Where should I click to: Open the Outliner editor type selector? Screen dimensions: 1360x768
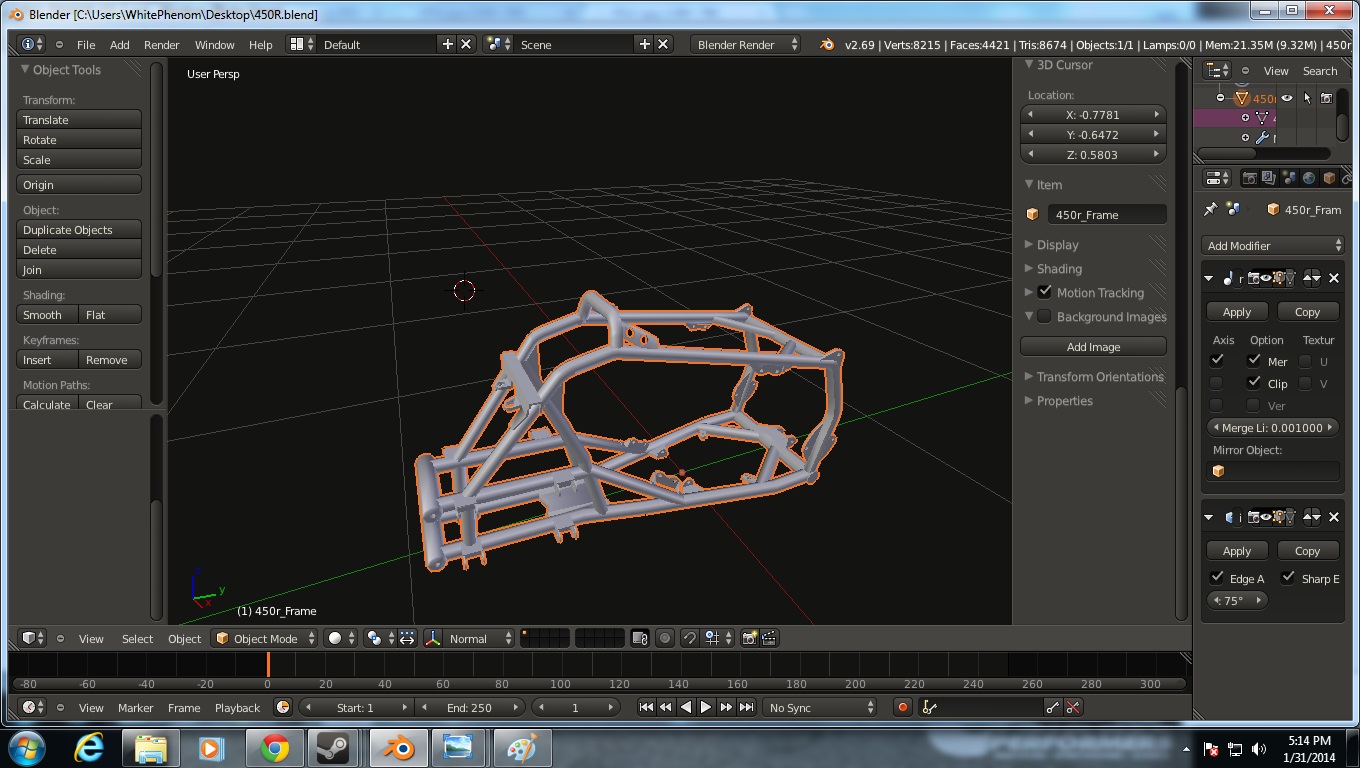[x=1217, y=70]
